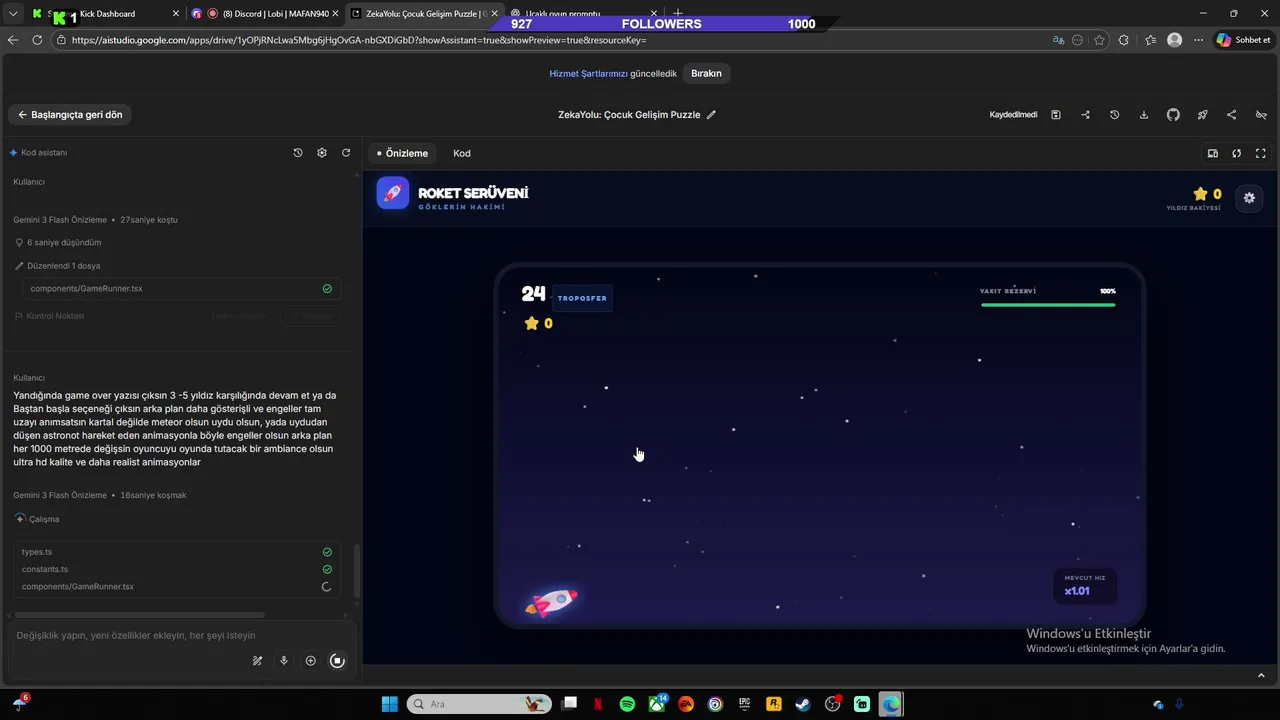Open components/GameRunner.tsx in the first response

(181, 288)
